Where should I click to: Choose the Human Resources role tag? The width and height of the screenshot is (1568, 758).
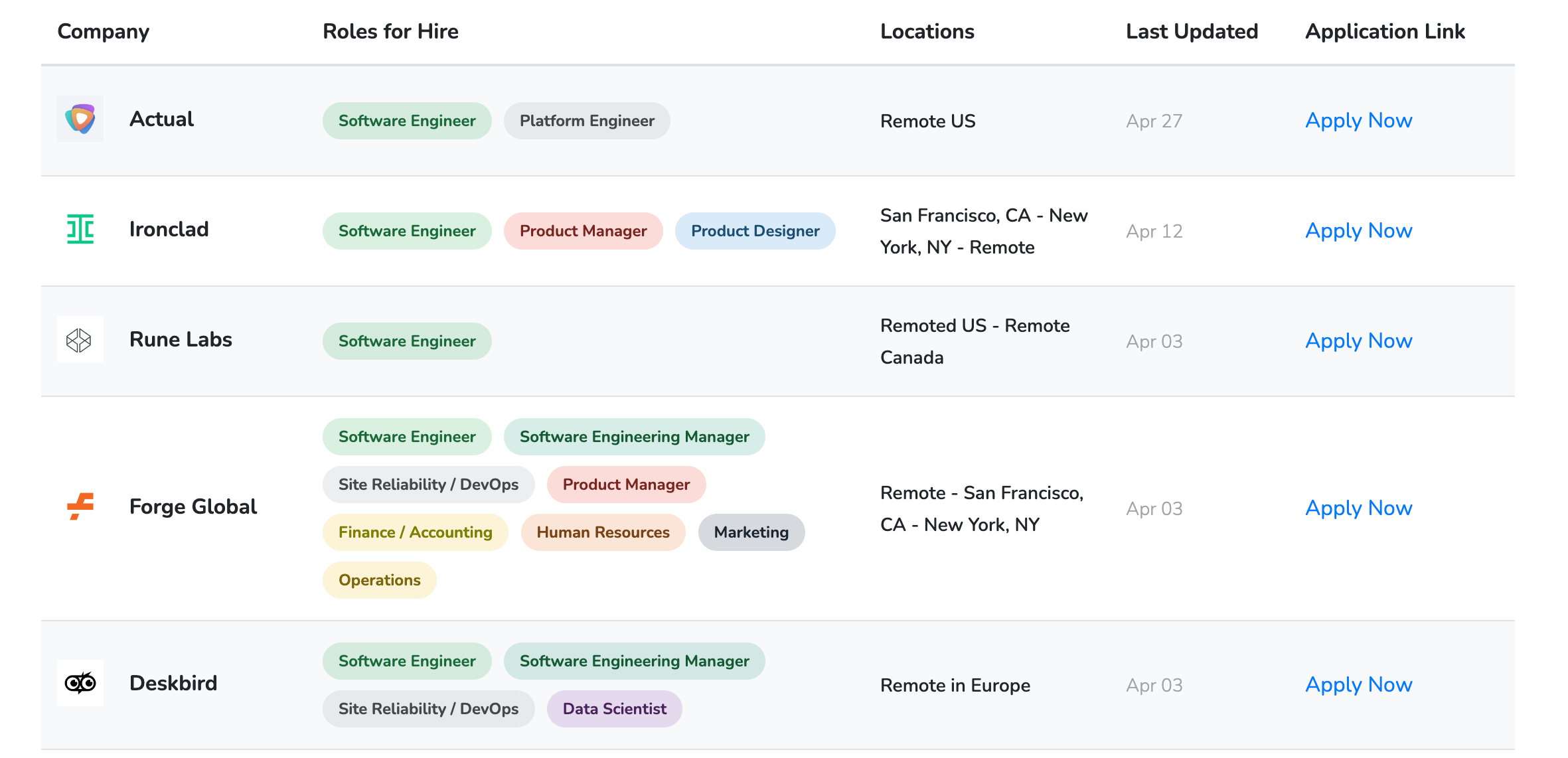tap(603, 532)
